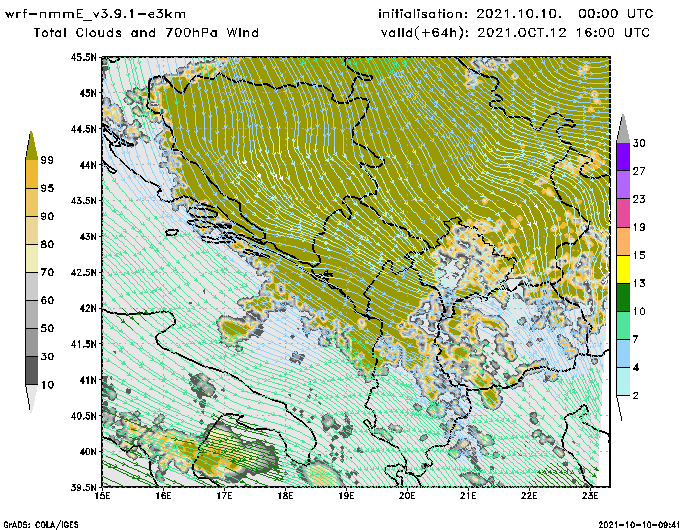The width and height of the screenshot is (700, 530).
Task: Click the valid time line '2021.OCT.12 16:00 UTC'
Action: pyautogui.click(x=563, y=33)
